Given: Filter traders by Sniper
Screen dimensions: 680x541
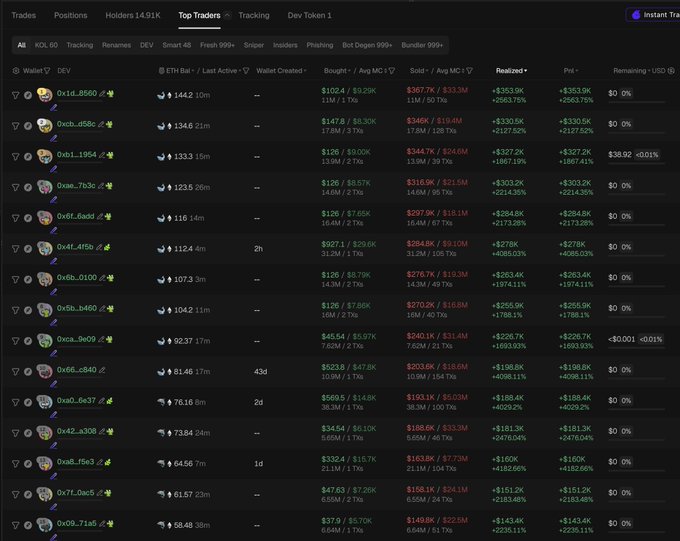Looking at the screenshot, I should [x=254, y=45].
